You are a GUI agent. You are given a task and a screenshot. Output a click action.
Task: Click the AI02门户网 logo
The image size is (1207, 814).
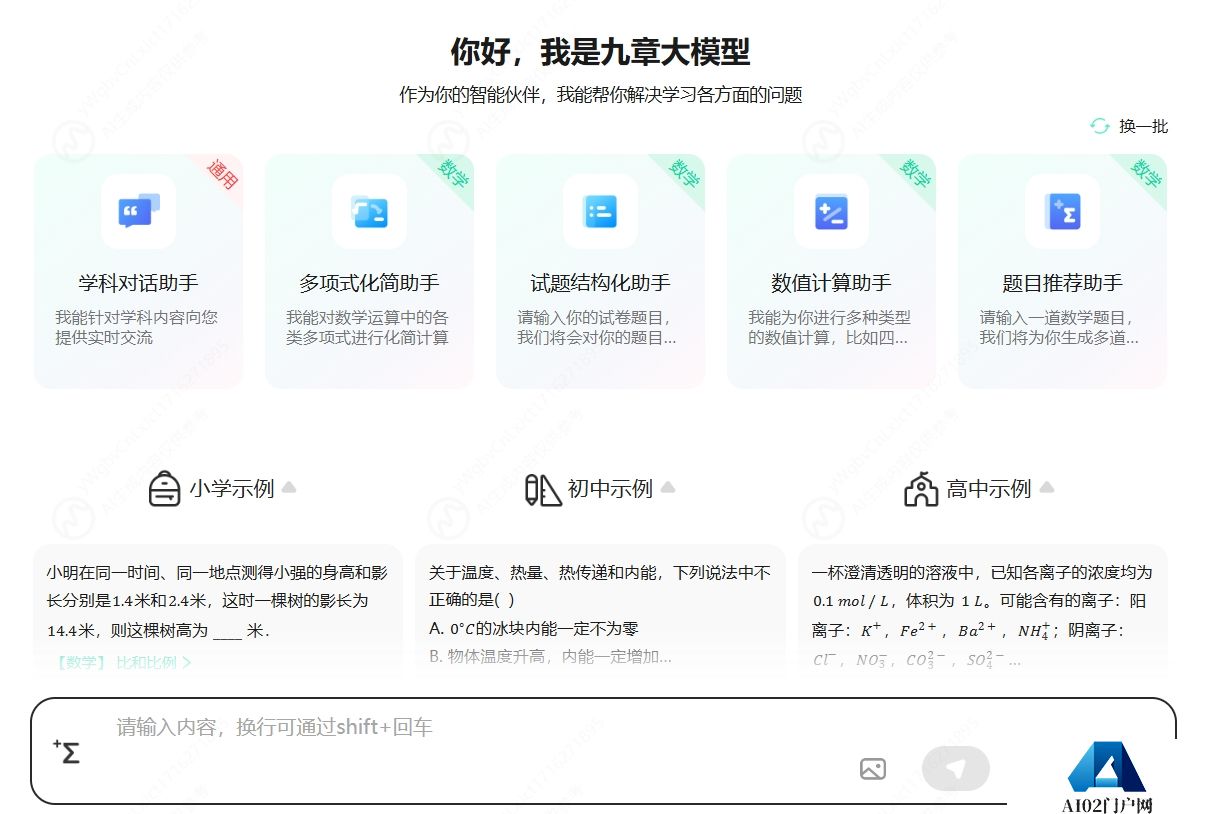pos(1107,778)
